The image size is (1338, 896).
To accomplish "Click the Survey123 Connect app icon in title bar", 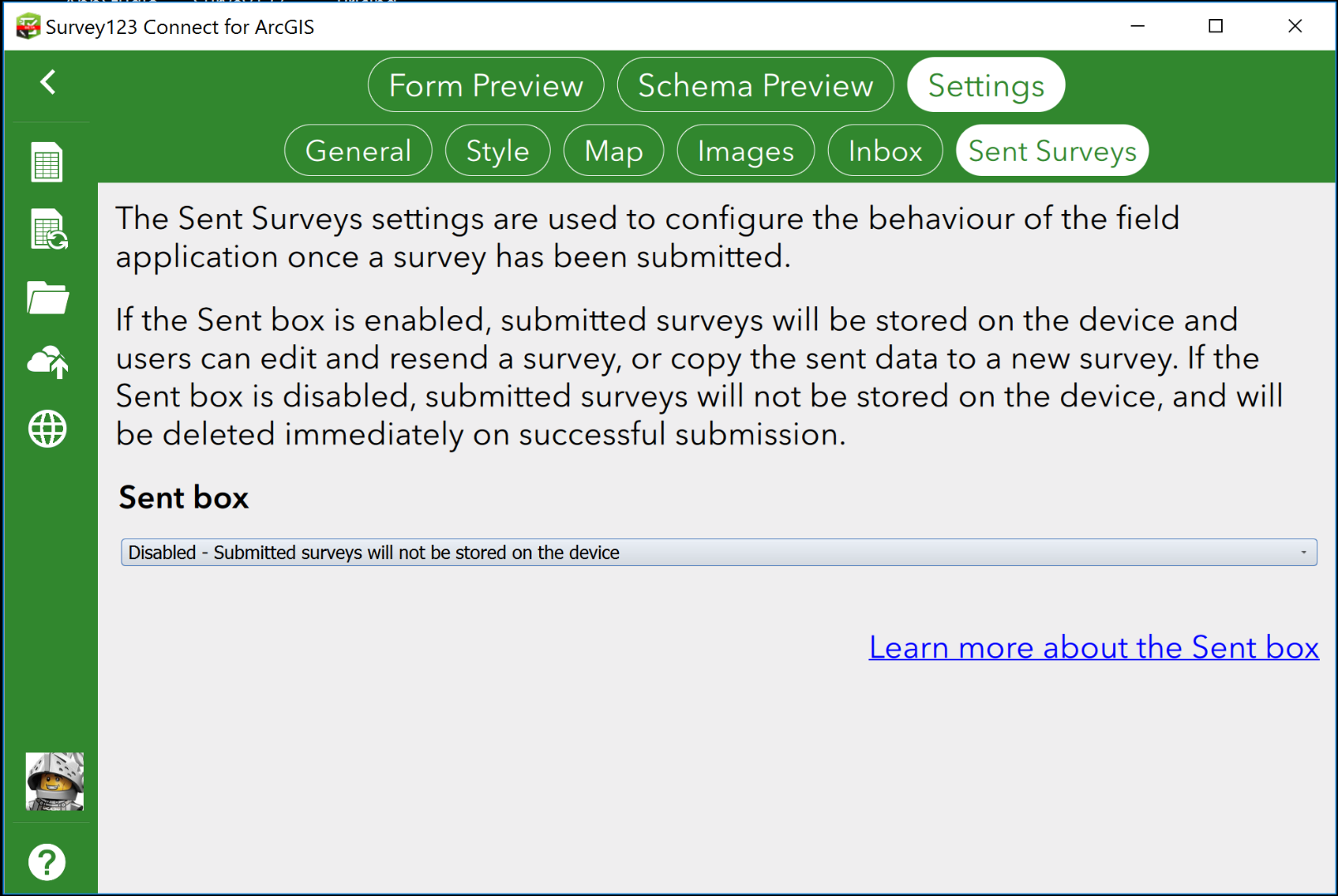I will tap(28, 27).
